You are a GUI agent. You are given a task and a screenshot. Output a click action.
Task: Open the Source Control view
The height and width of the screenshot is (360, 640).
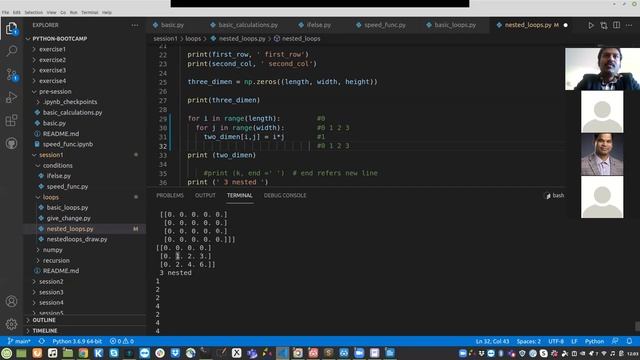coord(11,74)
